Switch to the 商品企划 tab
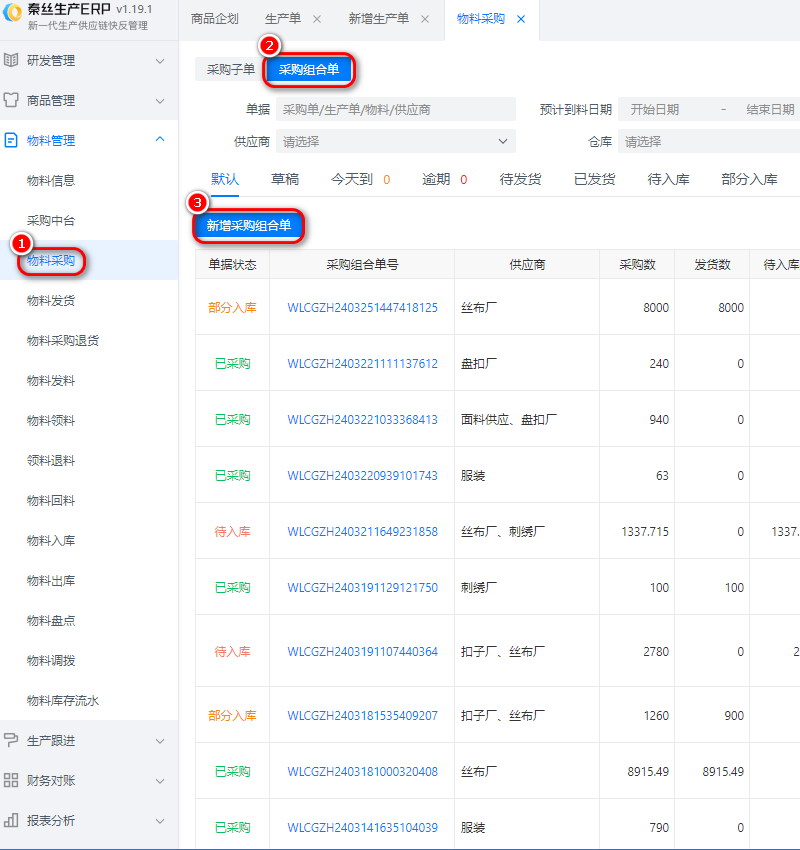This screenshot has width=800, height=850. tap(215, 19)
